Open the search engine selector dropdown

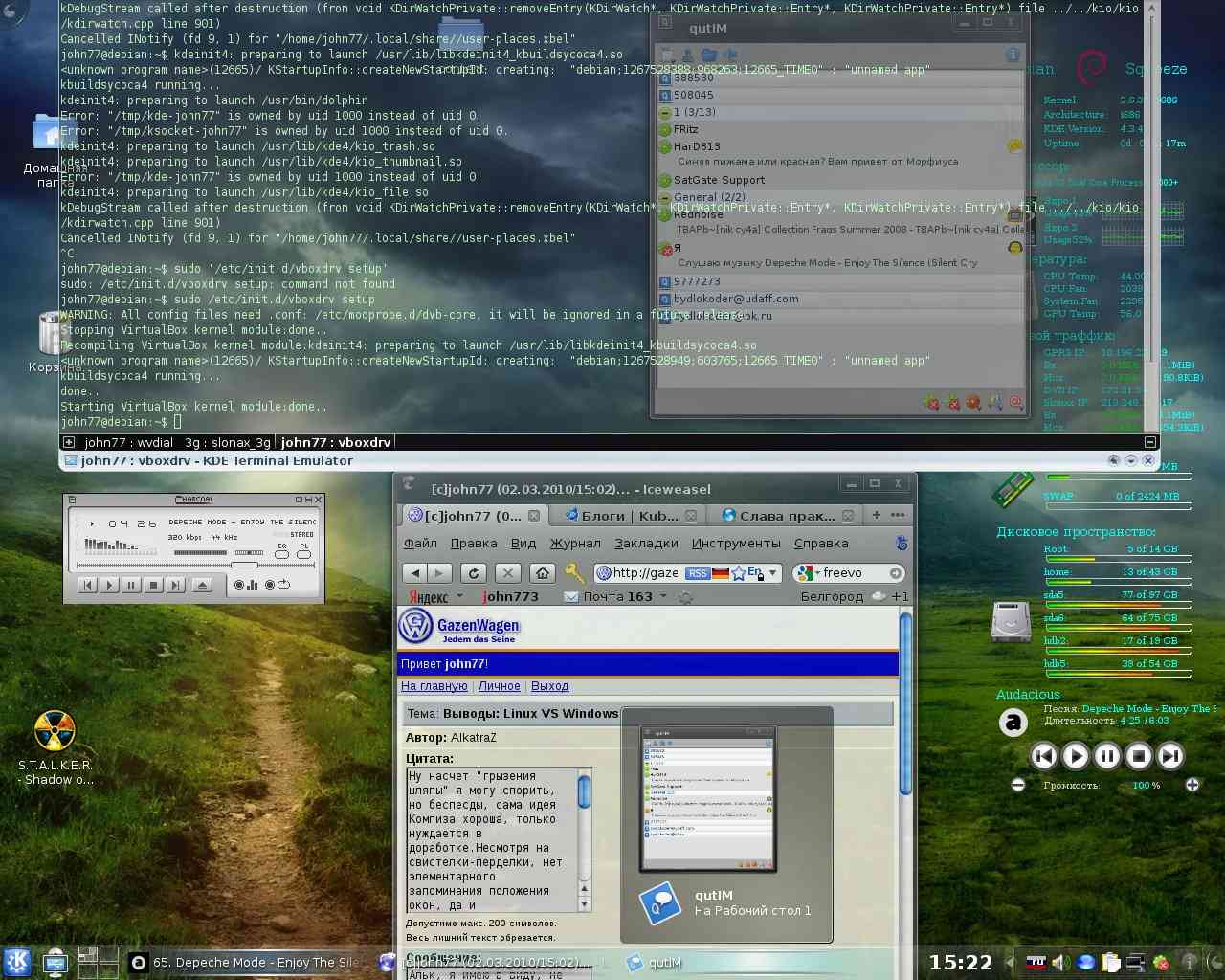[816, 573]
